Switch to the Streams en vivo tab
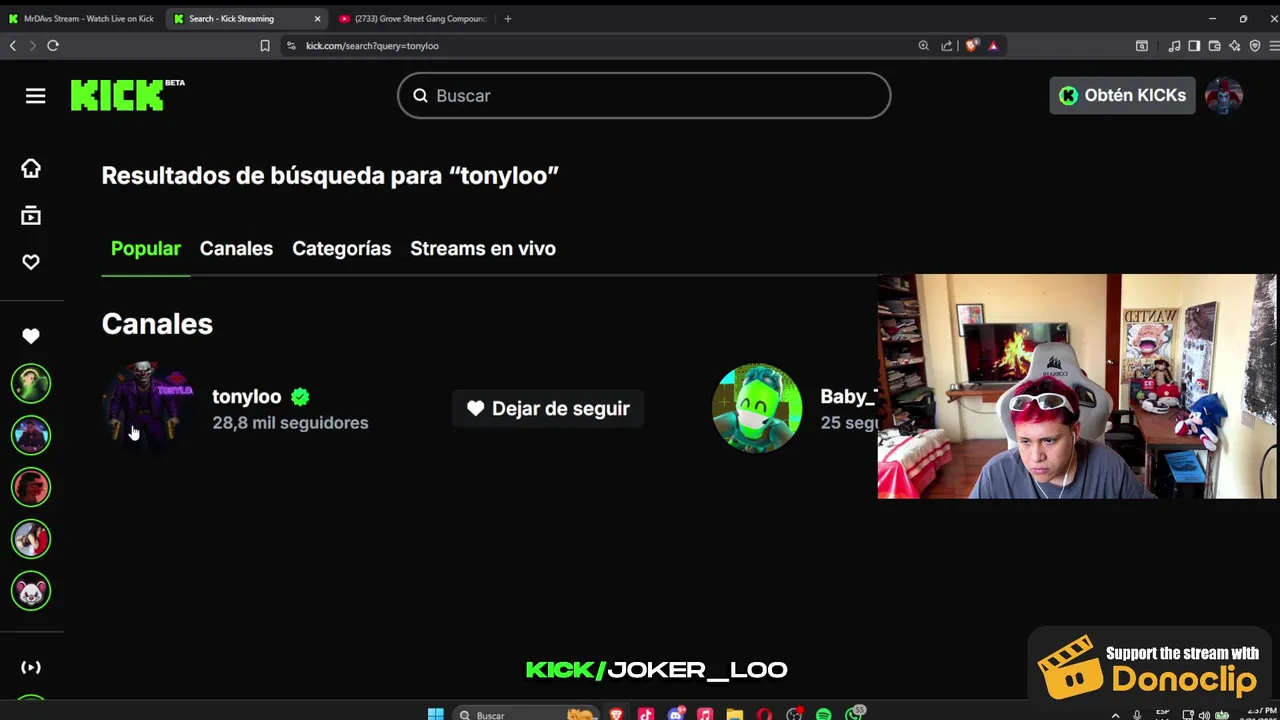 point(483,249)
